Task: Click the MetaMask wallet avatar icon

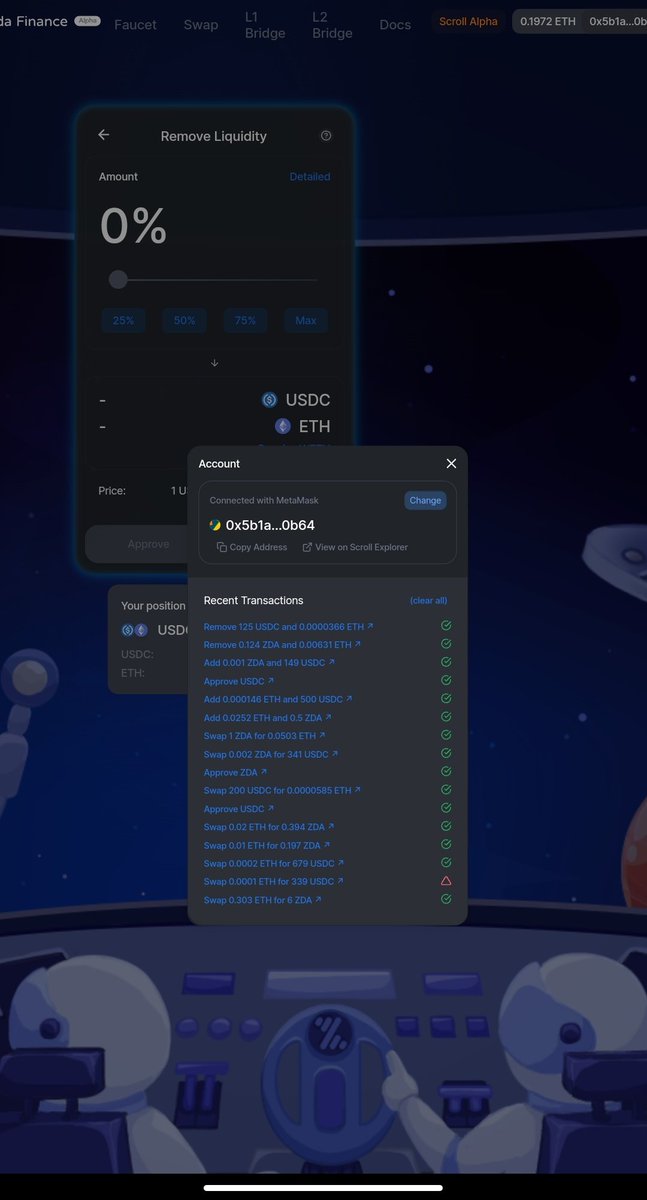Action: coord(215,525)
